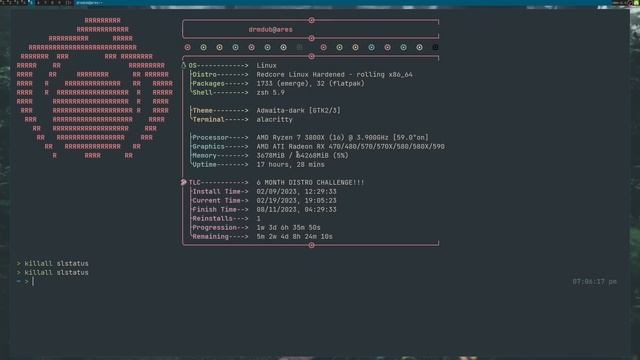Click the 'Progression' label
The height and width of the screenshot is (360, 640).
[214, 227]
